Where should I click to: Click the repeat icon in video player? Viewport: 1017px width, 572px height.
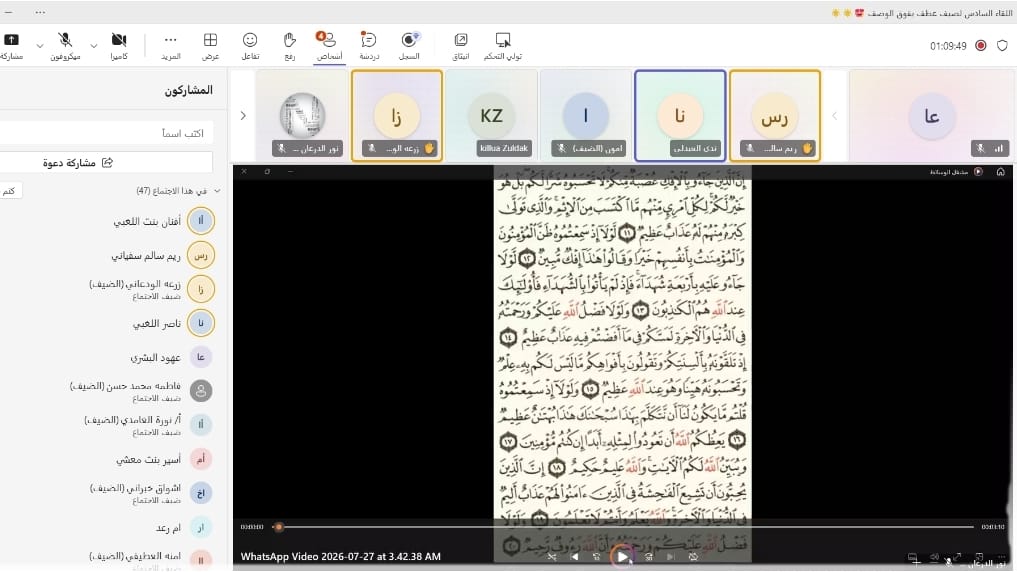693,556
